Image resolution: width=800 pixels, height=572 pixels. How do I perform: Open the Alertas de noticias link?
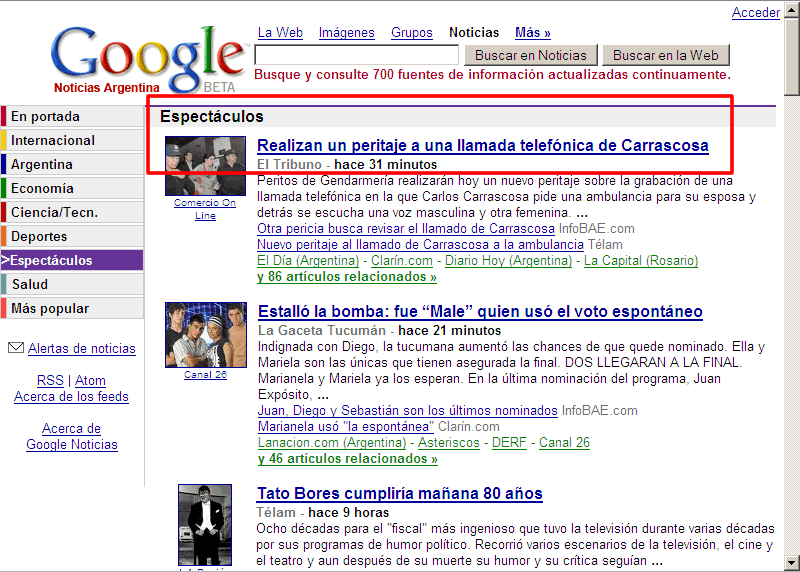tap(82, 349)
